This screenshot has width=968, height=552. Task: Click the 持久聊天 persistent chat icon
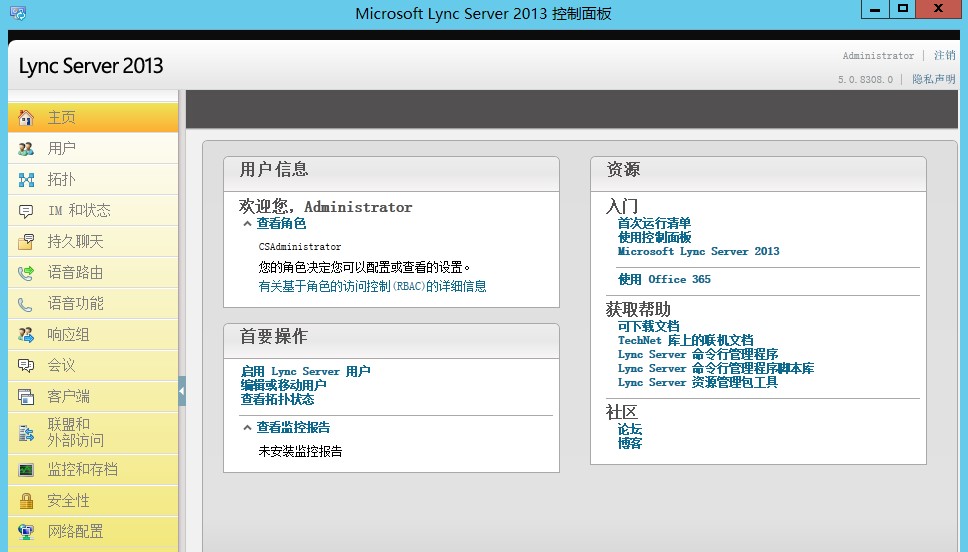[26, 241]
